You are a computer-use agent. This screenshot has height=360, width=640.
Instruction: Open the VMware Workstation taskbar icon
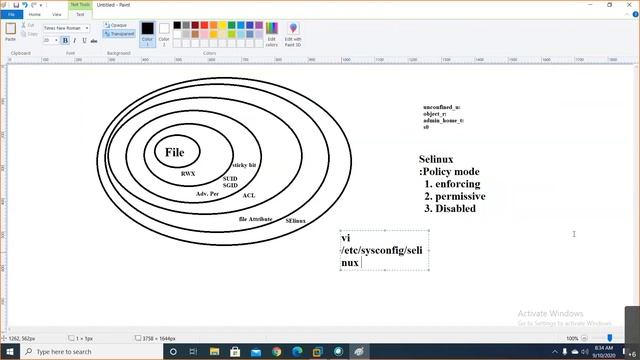point(318,351)
